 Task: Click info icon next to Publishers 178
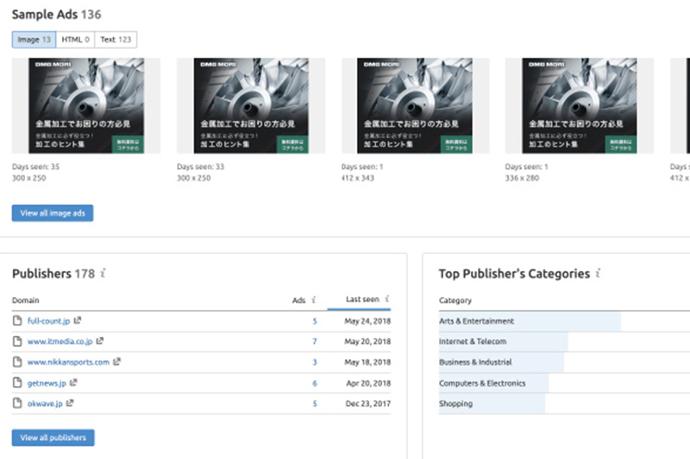coord(104,274)
